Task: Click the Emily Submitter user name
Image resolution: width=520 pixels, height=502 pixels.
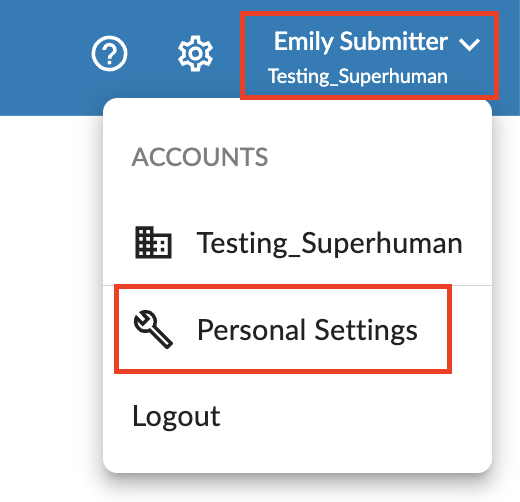Action: [361, 41]
